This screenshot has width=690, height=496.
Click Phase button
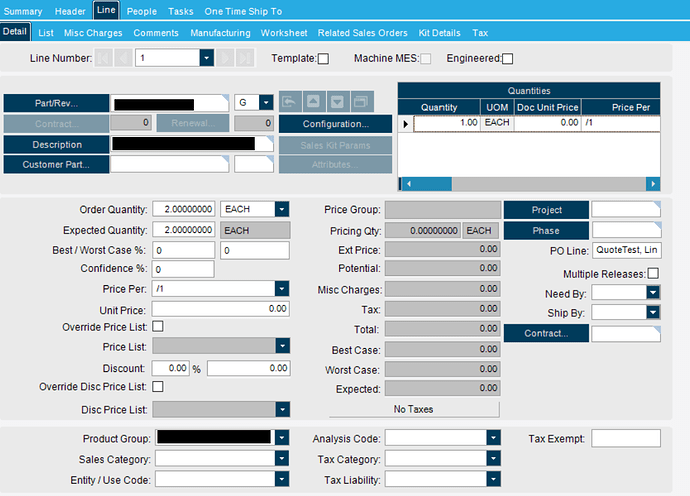click(x=546, y=231)
